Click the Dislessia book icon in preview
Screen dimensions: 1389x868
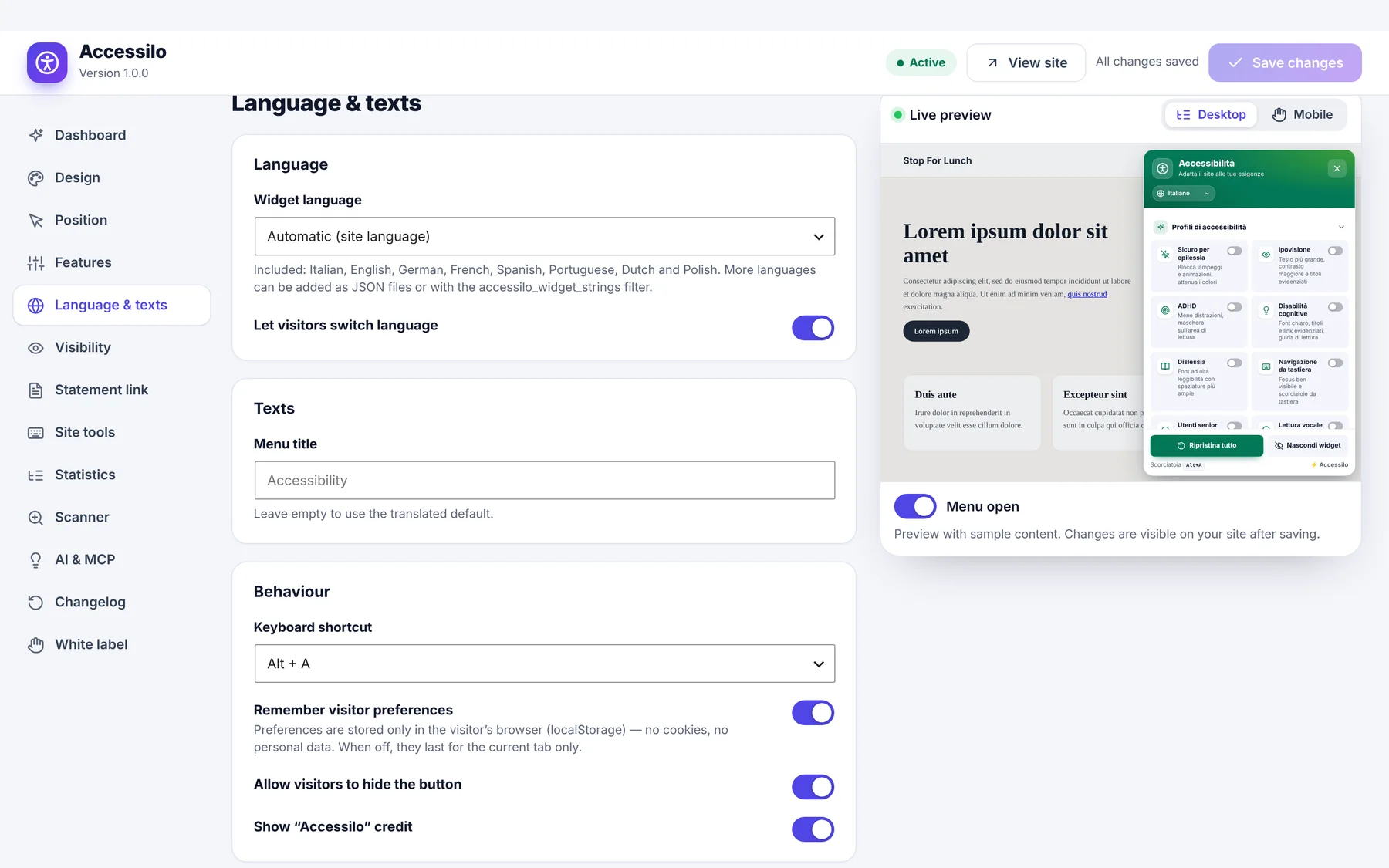pyautogui.click(x=1165, y=366)
